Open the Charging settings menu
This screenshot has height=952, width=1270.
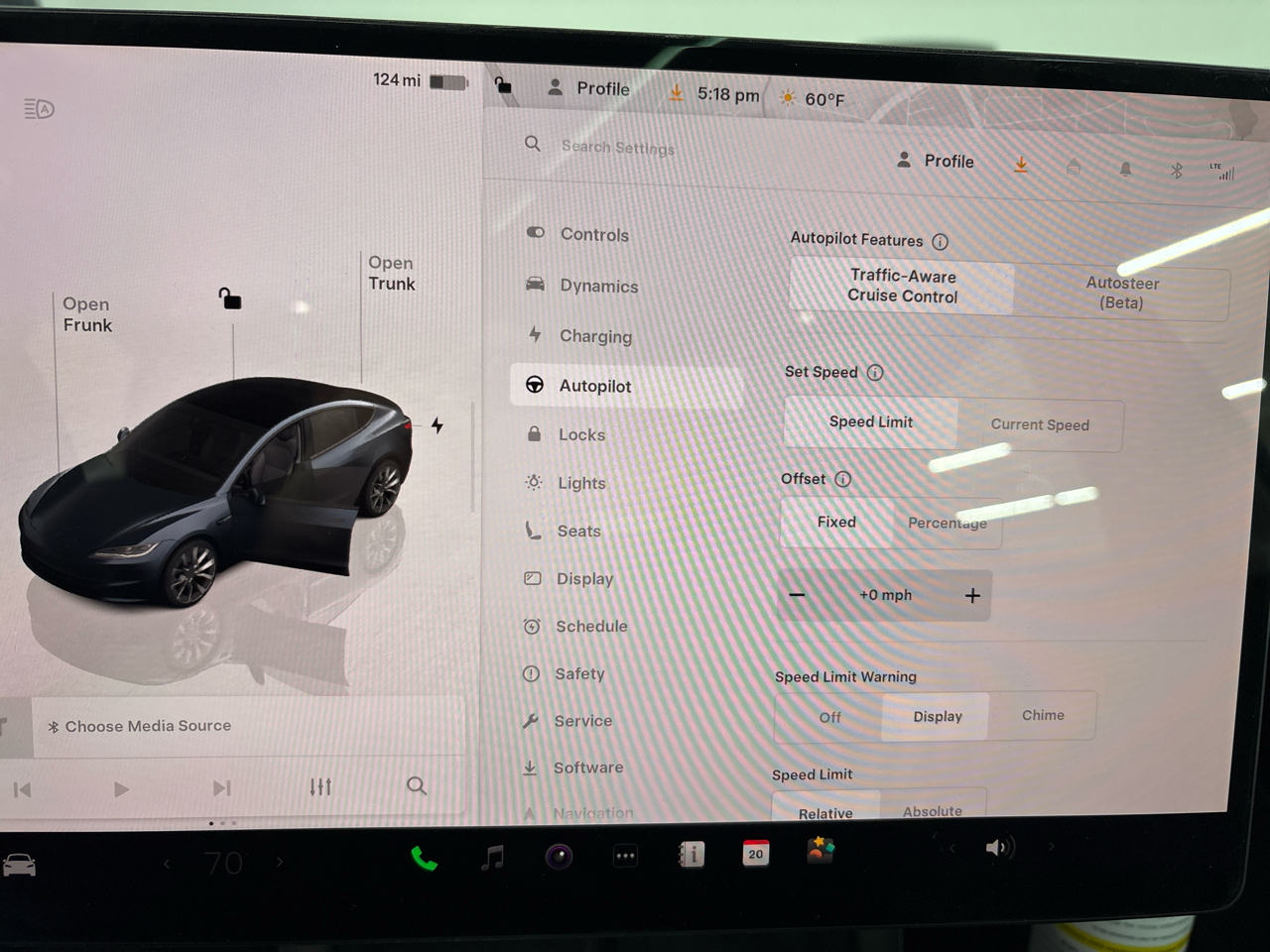click(594, 336)
